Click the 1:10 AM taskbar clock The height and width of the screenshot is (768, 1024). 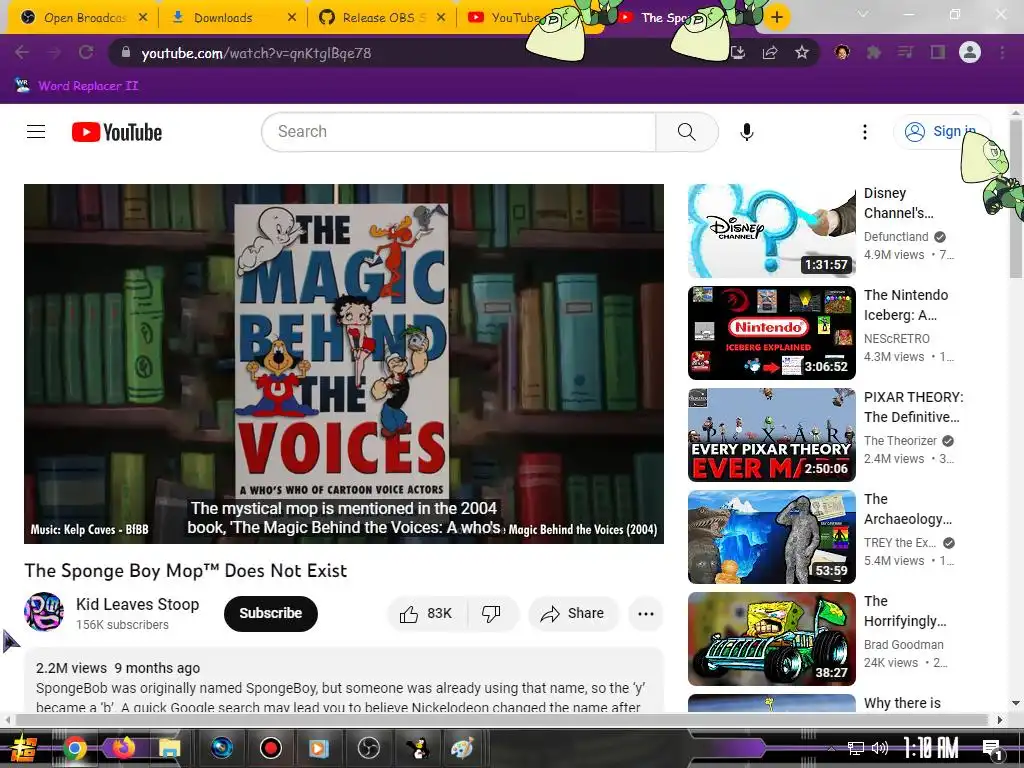click(931, 748)
